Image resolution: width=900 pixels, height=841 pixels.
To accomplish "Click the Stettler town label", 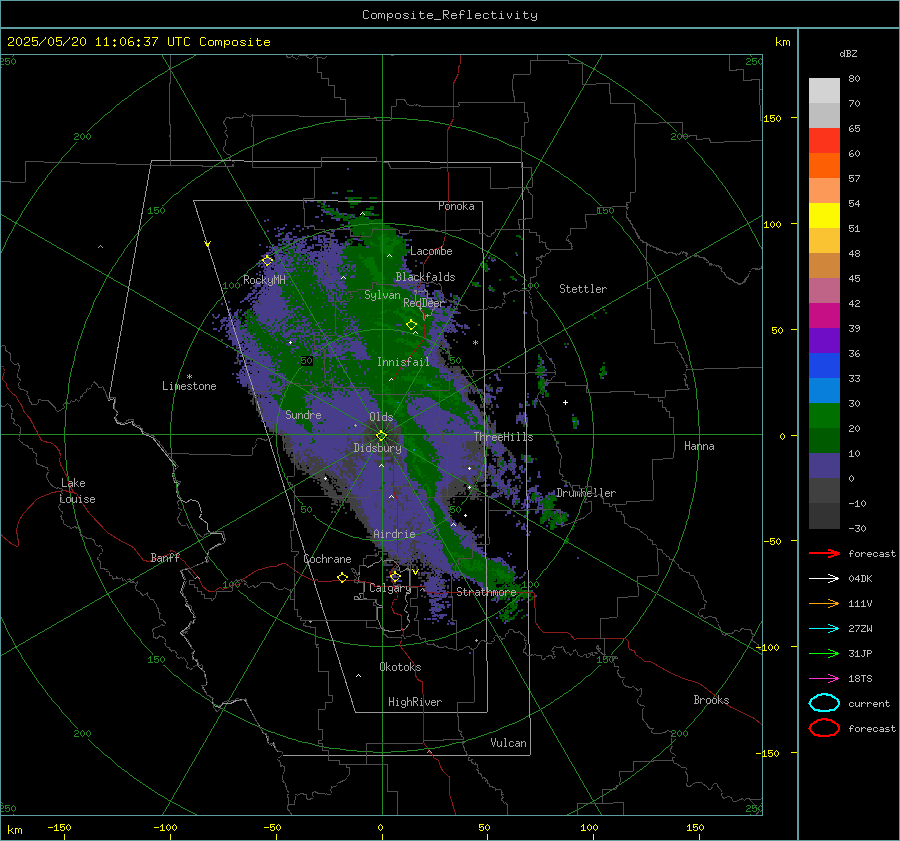I will 583,289.
